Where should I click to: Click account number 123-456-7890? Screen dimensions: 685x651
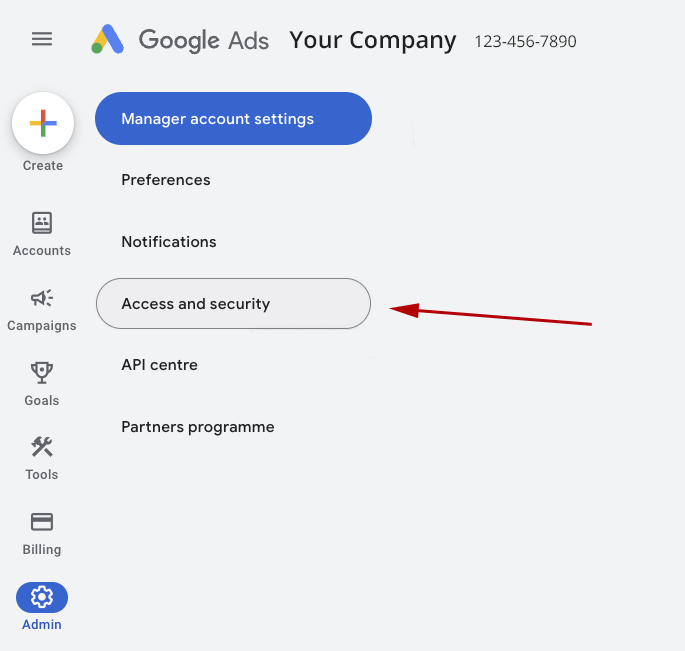pos(526,42)
